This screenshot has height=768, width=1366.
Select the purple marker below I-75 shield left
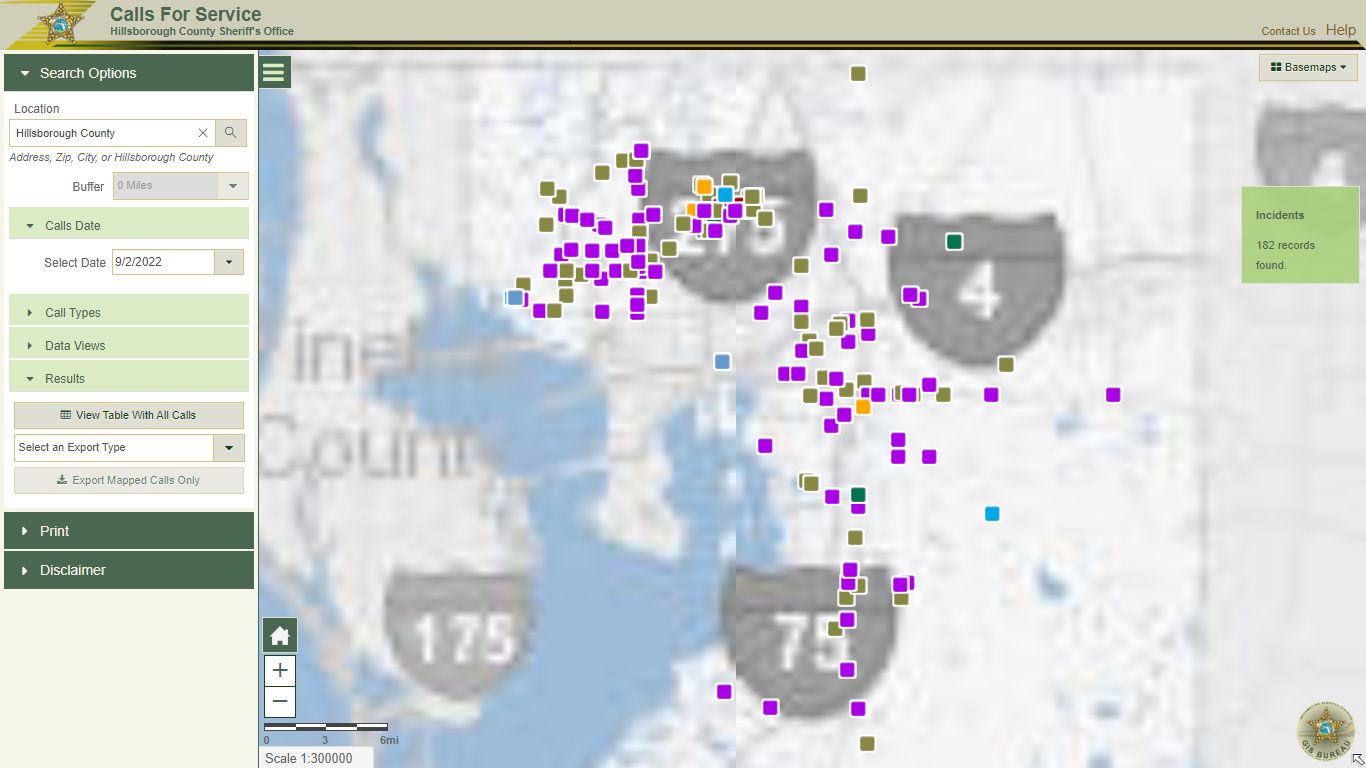(x=724, y=692)
